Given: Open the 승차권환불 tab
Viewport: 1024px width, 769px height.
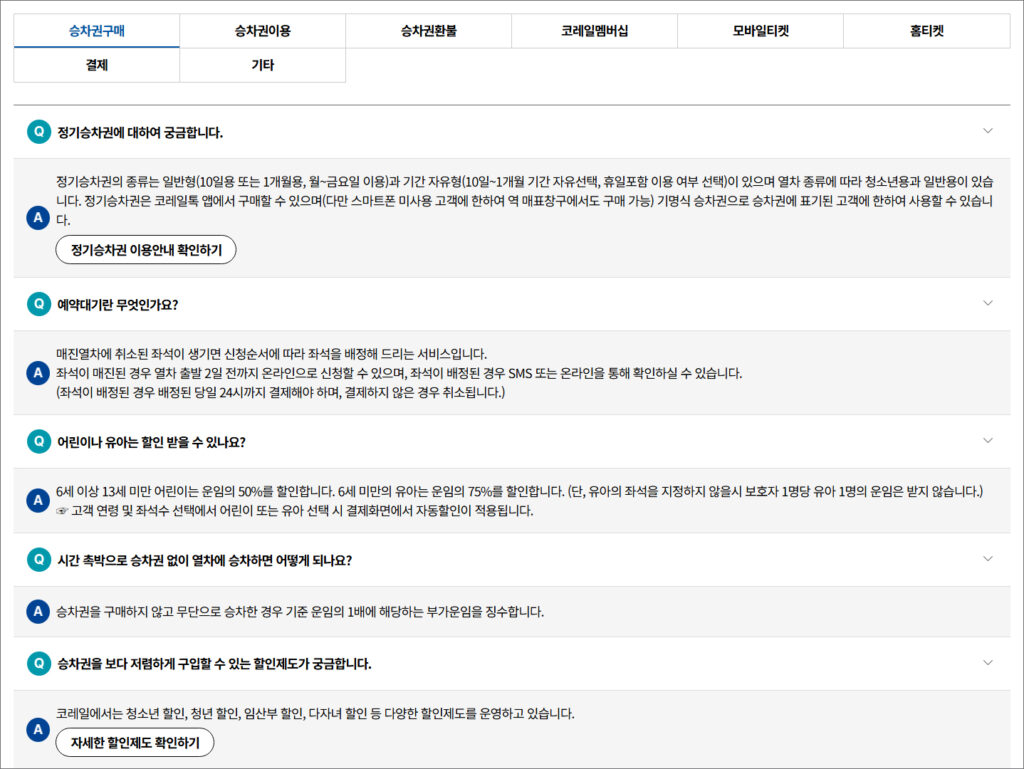Looking at the screenshot, I should (428, 31).
